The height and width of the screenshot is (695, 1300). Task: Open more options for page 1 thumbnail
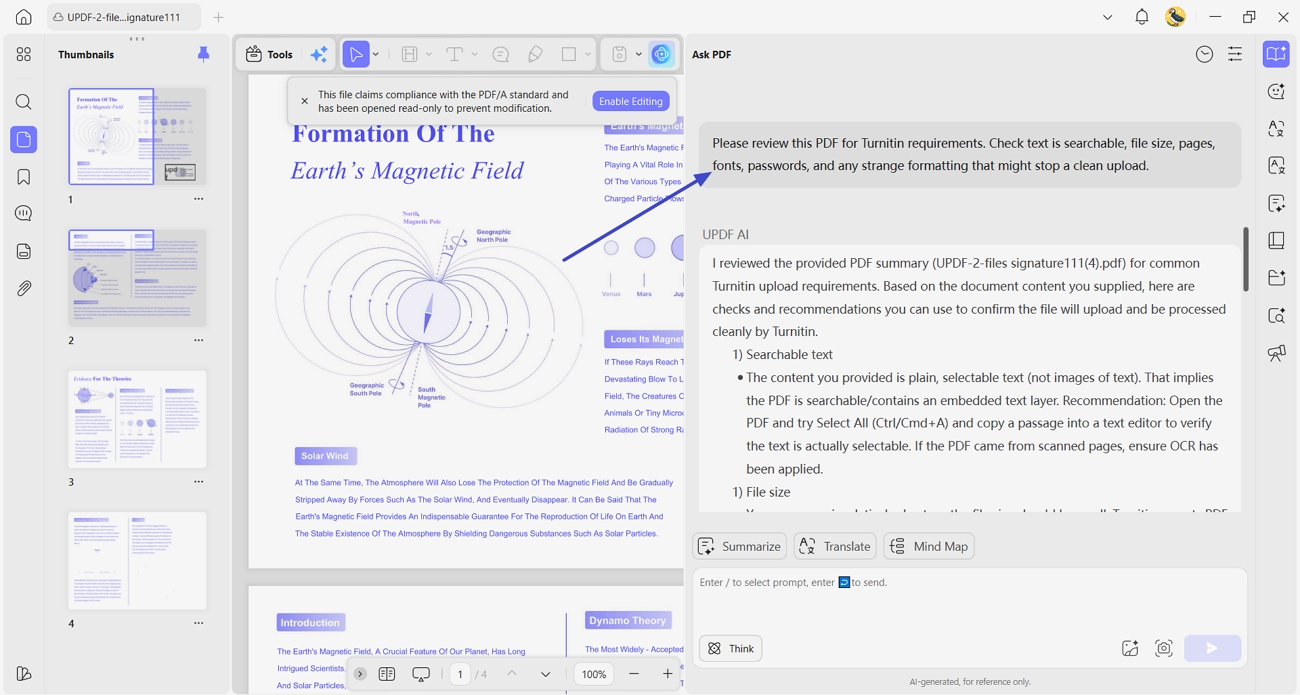tap(198, 199)
